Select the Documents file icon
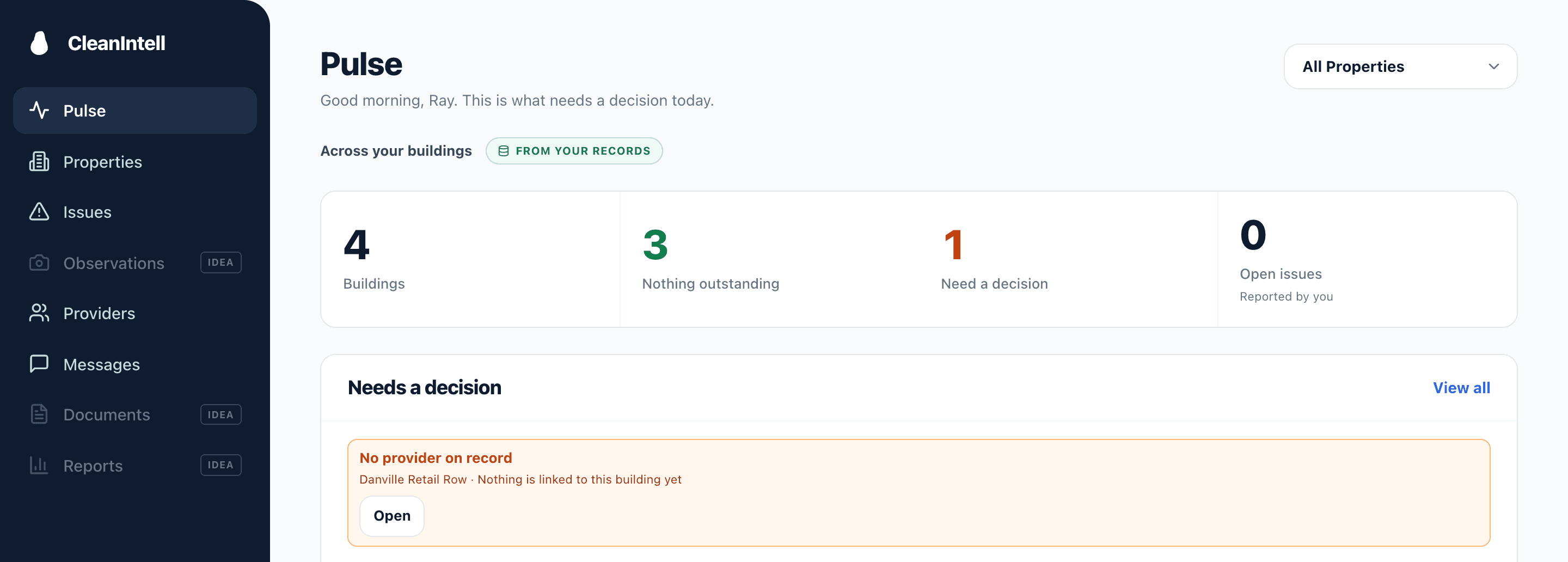The image size is (1568, 562). [x=39, y=414]
